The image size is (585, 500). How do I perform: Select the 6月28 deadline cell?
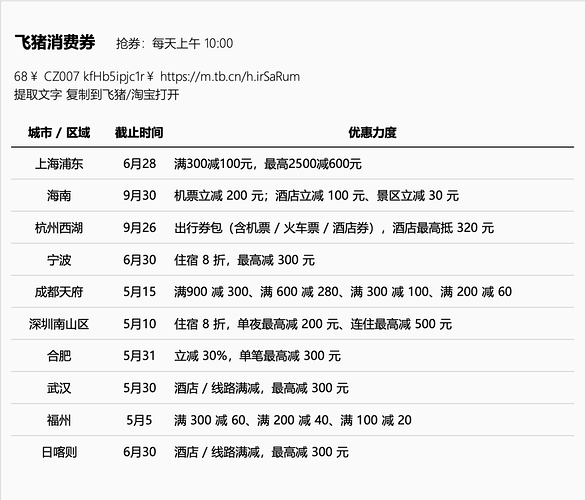point(140,164)
